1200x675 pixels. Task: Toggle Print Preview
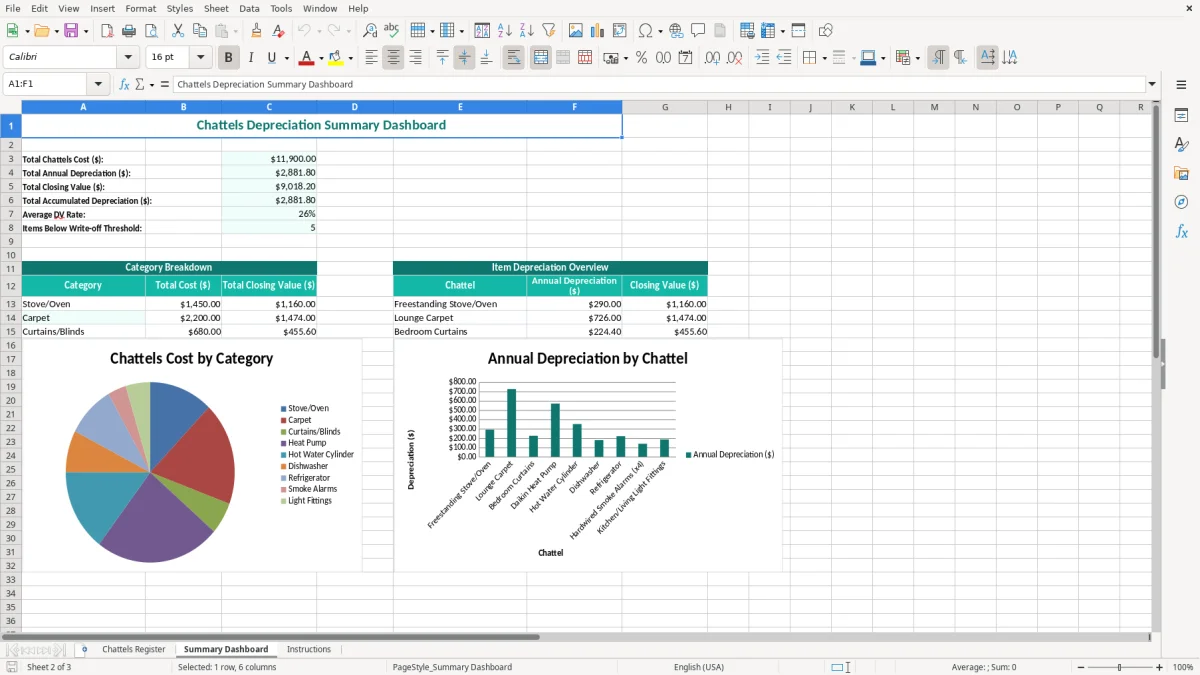tap(150, 31)
